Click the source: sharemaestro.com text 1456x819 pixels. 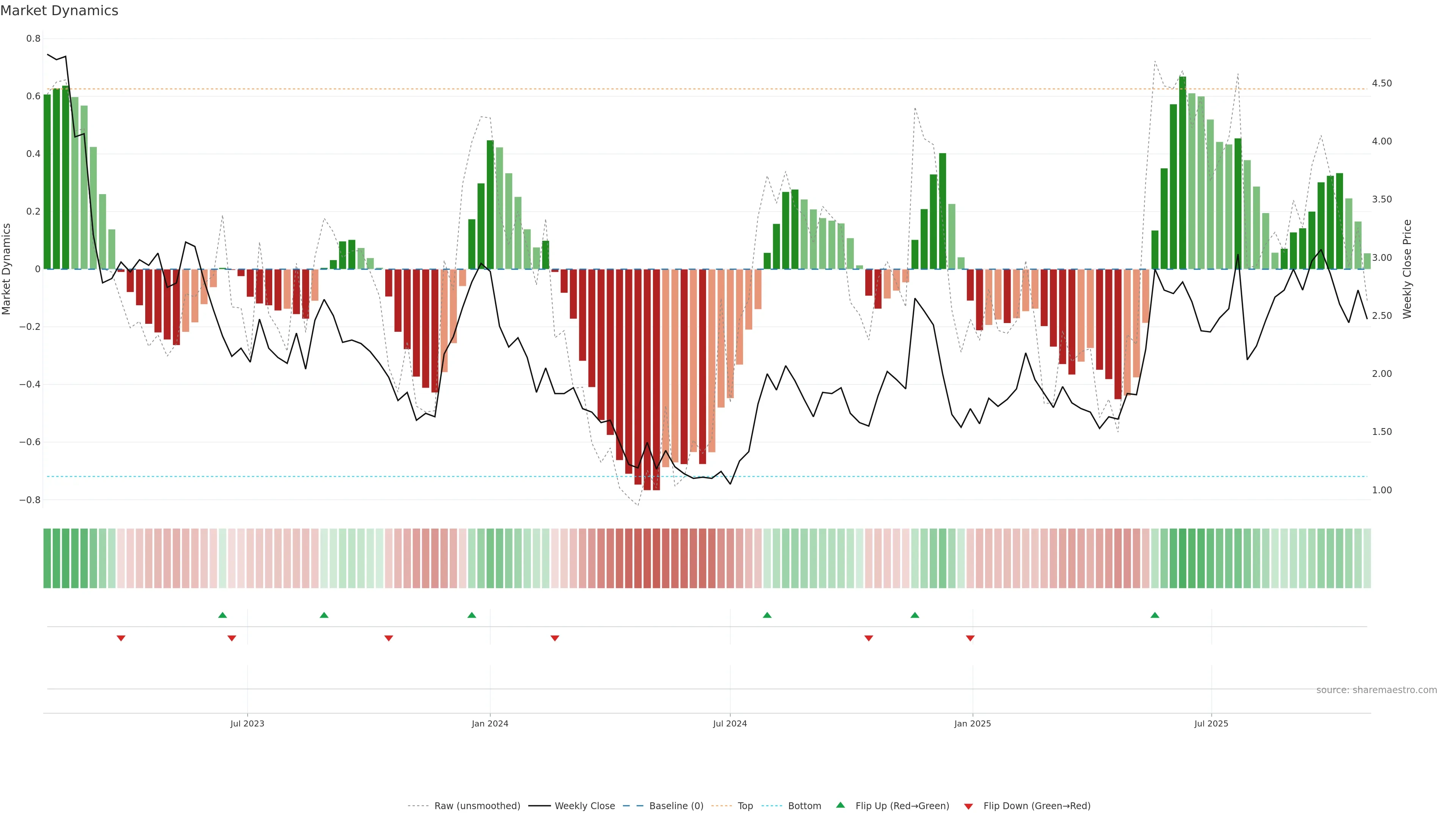[1376, 690]
